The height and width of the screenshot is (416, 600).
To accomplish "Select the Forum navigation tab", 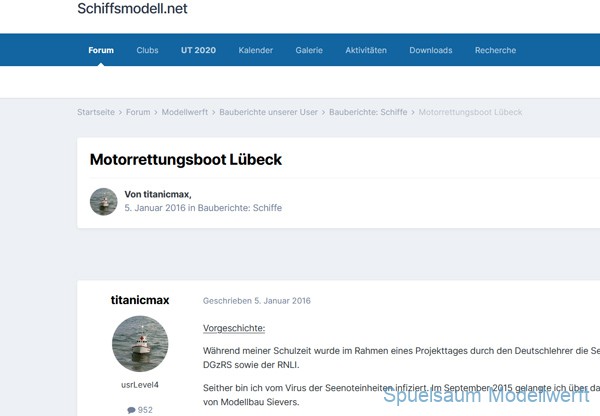I will click(101, 50).
